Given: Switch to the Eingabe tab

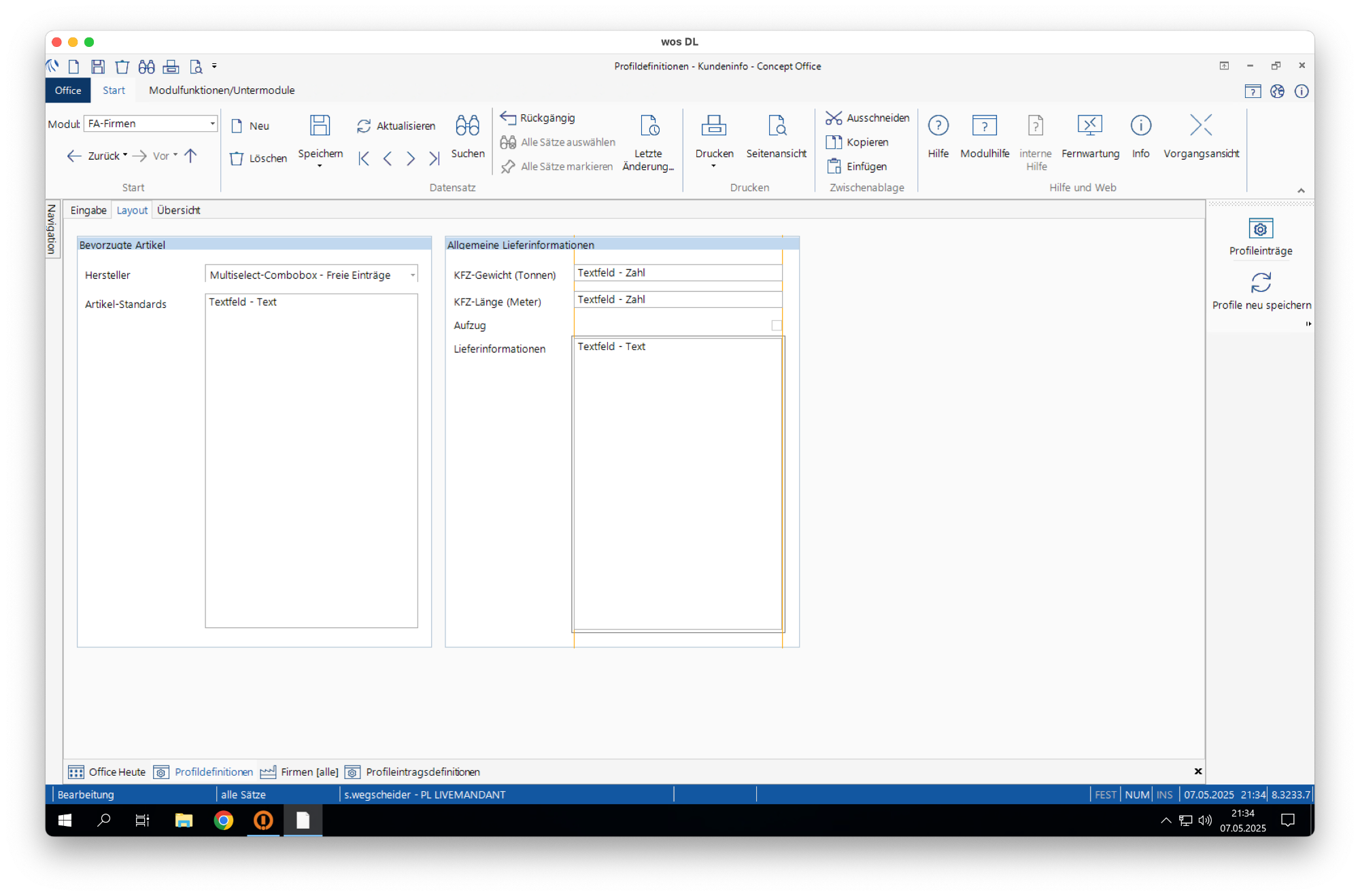Looking at the screenshot, I should pos(88,210).
